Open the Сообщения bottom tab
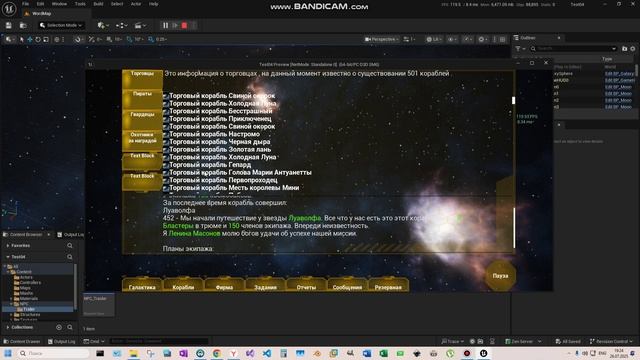 click(x=347, y=284)
